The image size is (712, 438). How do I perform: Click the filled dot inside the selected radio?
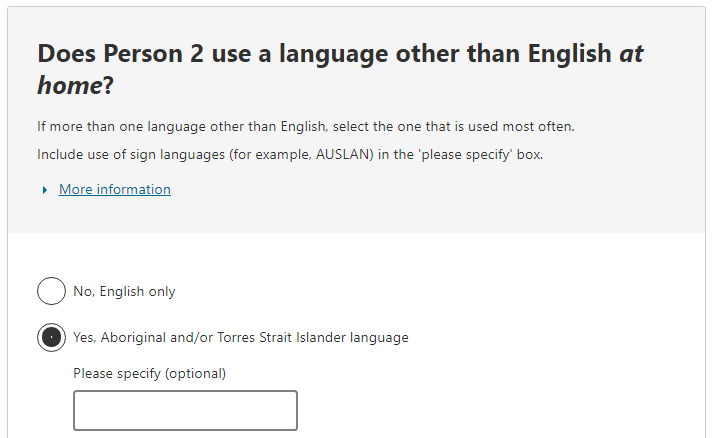pyautogui.click(x=51, y=337)
